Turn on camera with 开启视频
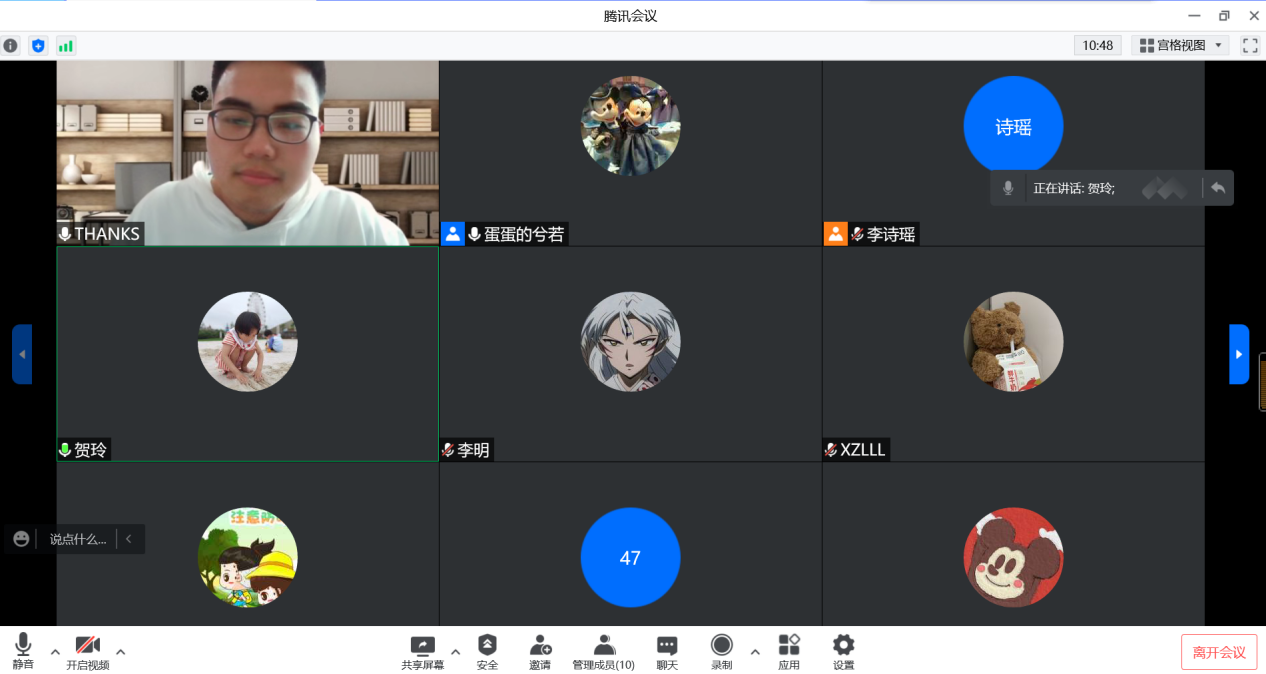Image resolution: width=1266 pixels, height=674 pixels. [x=88, y=652]
